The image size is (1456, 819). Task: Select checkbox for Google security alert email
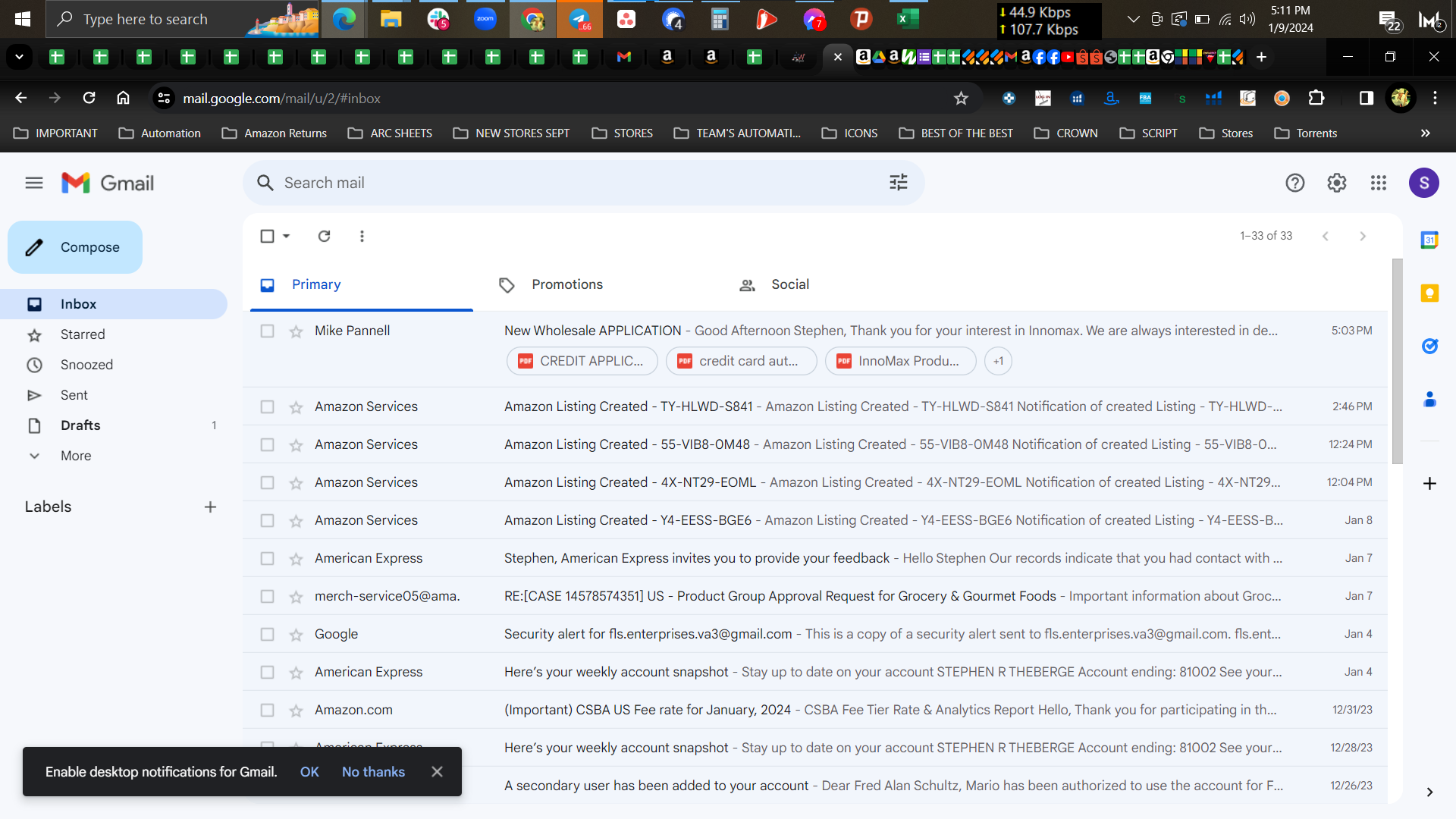pos(267,634)
